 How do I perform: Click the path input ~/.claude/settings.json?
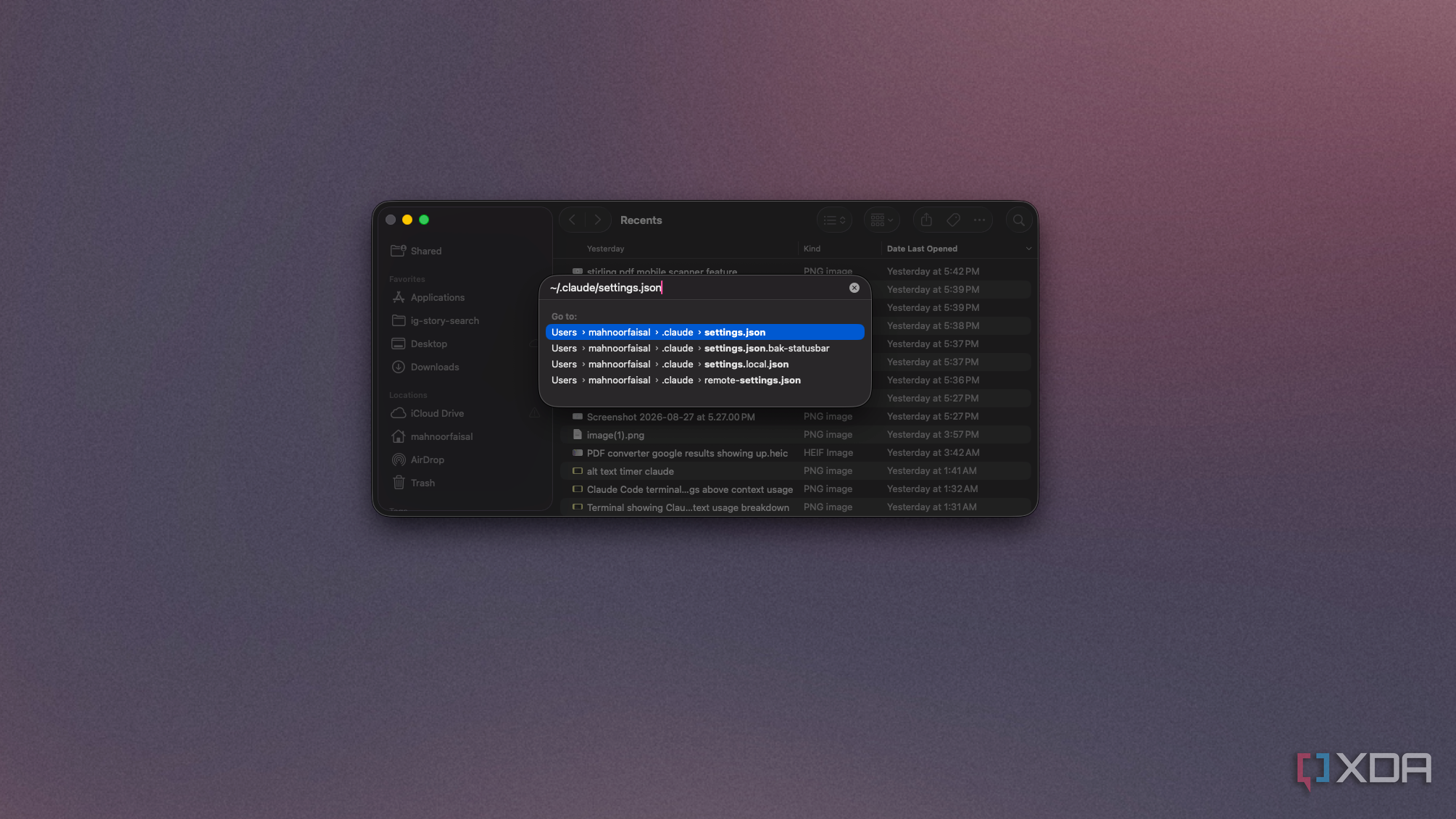[696, 288]
